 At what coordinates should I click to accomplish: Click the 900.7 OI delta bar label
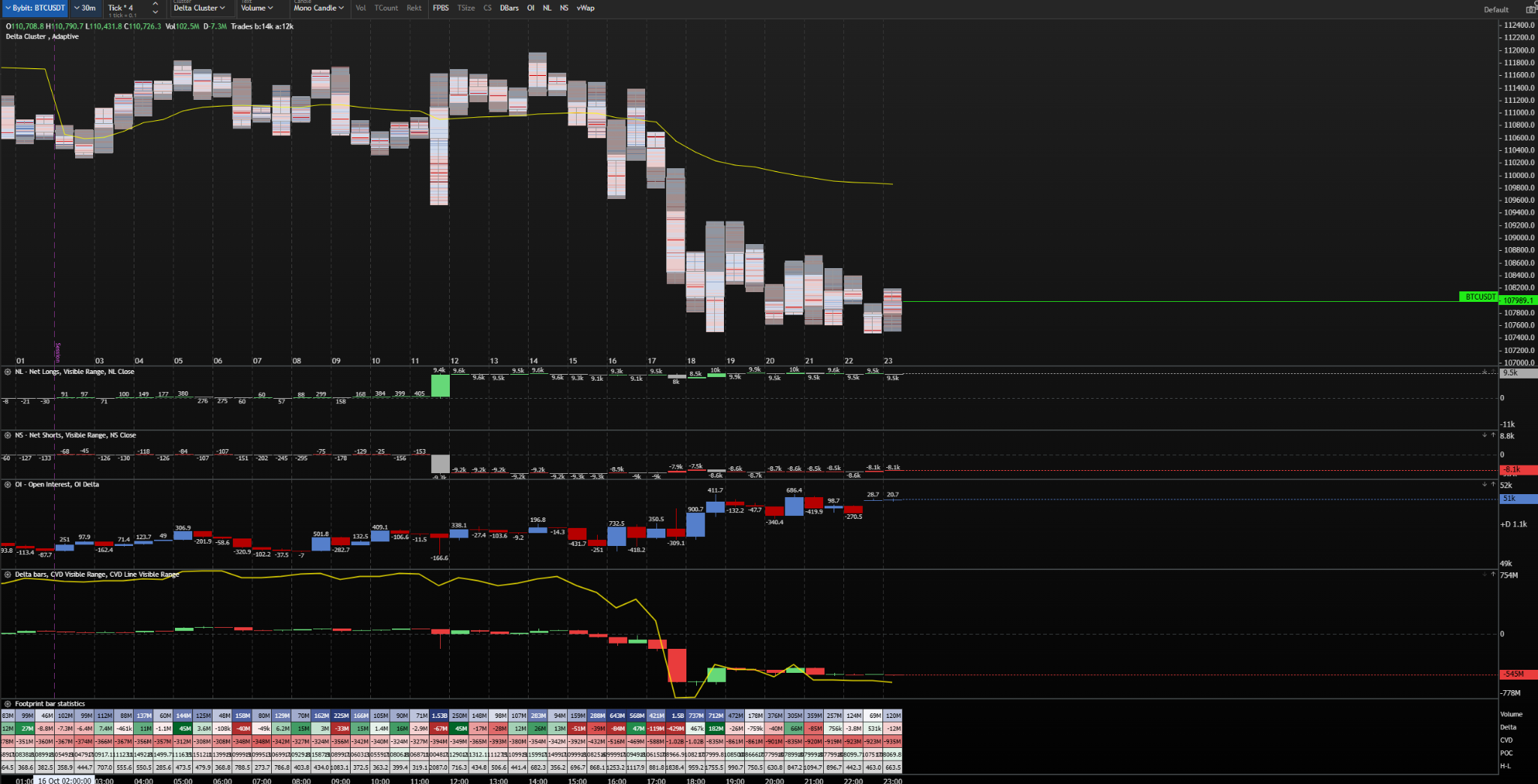[x=695, y=509]
